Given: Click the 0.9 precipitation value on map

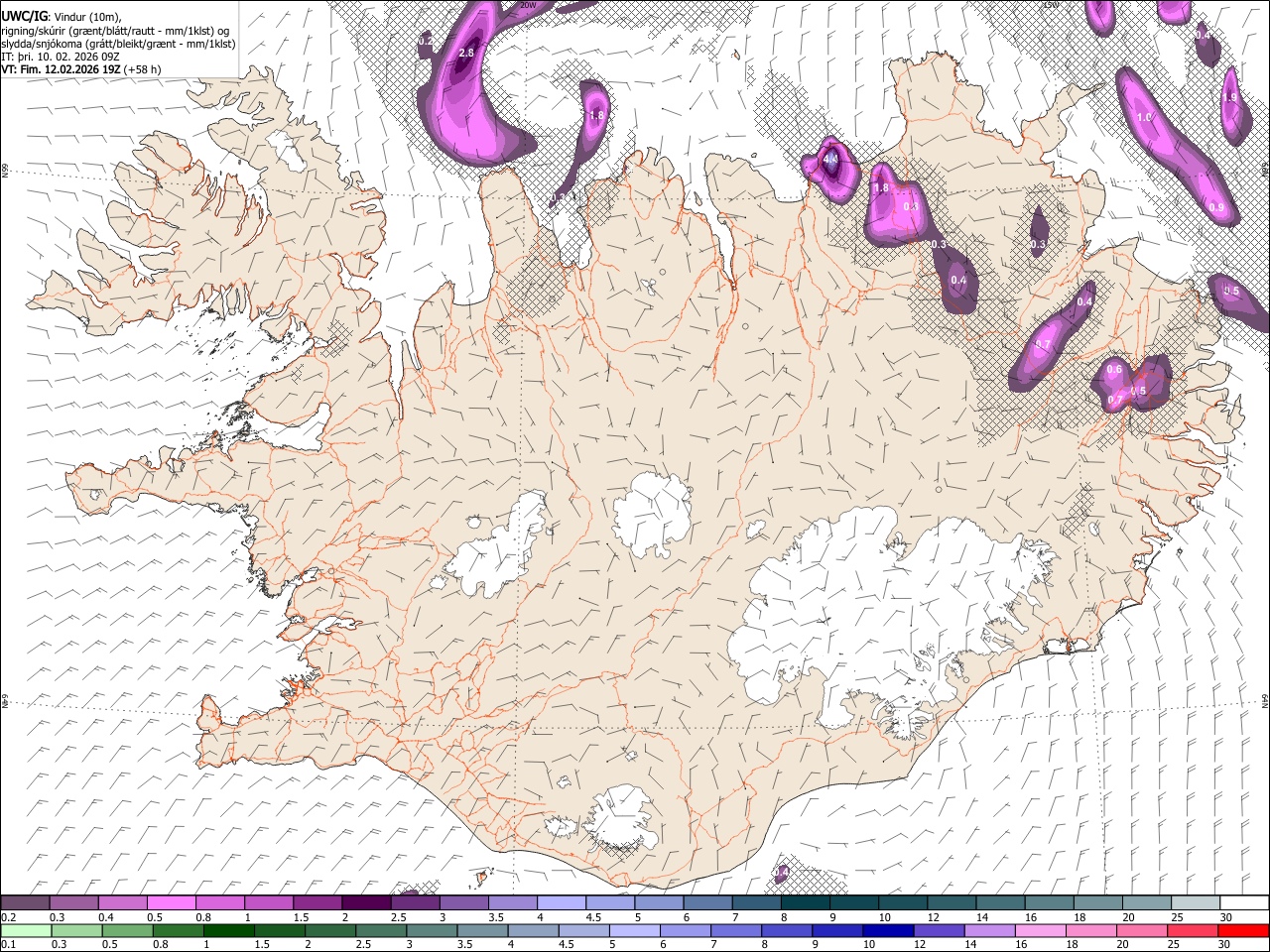Looking at the screenshot, I should pos(1216,207).
